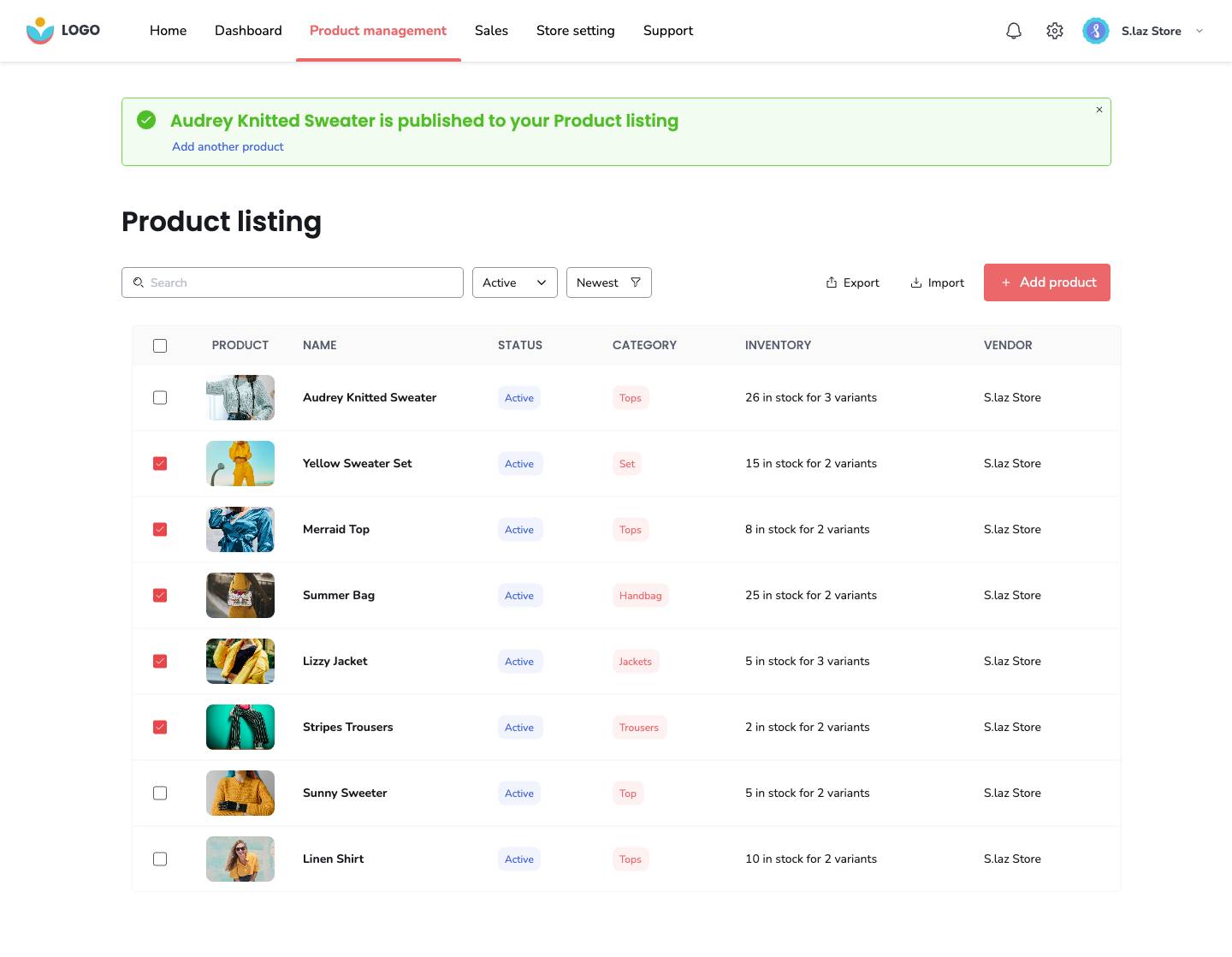Open the notifications bell

coord(1014,31)
